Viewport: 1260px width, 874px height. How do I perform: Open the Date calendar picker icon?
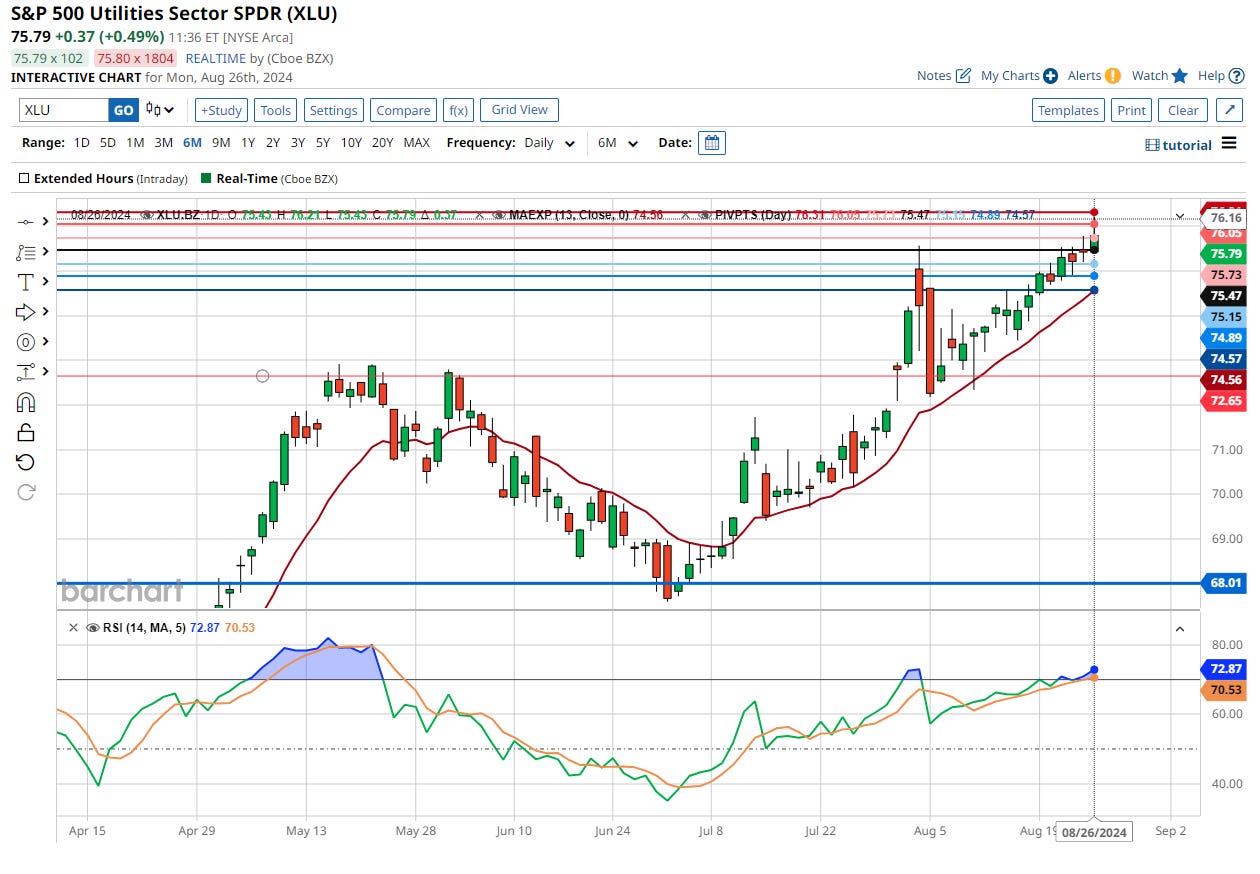pos(712,143)
